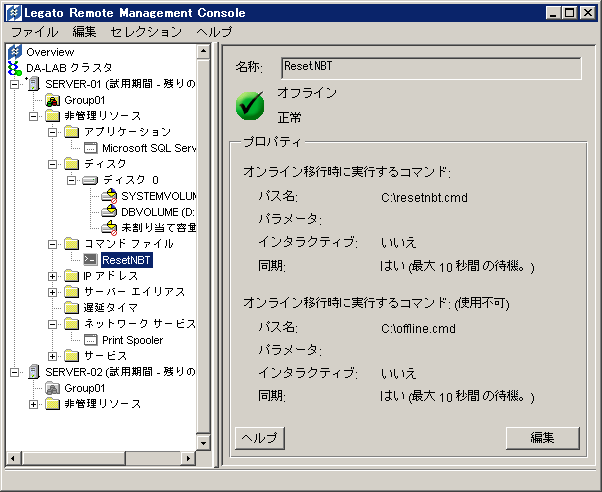602x492 pixels.
Task: Click the IP アドレス folder icon
Action: (x=71, y=276)
